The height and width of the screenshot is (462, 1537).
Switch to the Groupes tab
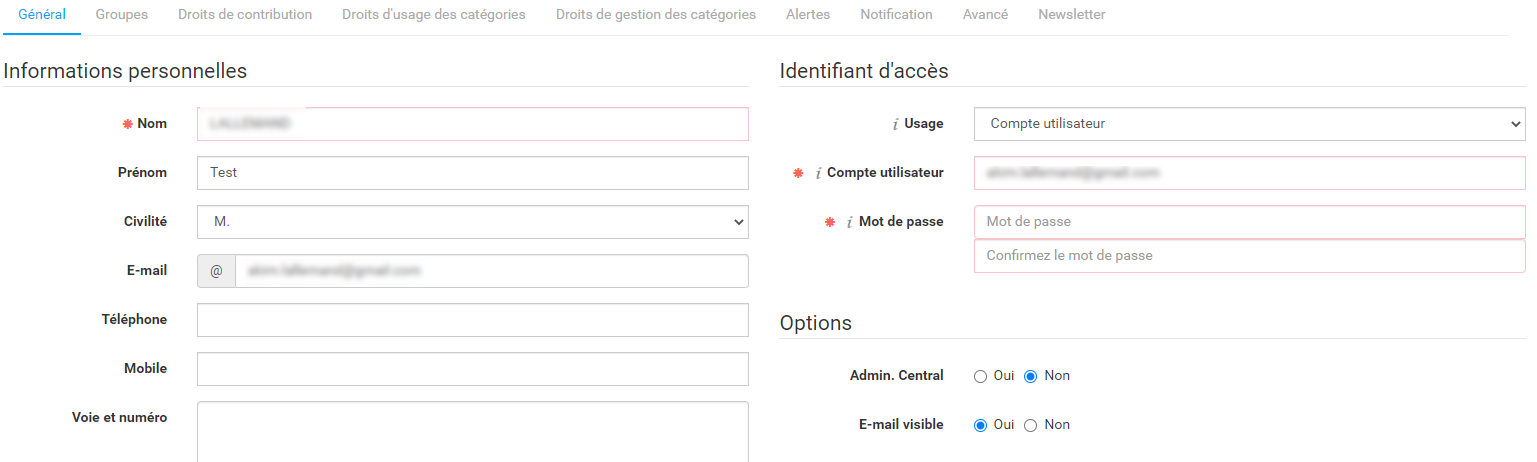122,15
